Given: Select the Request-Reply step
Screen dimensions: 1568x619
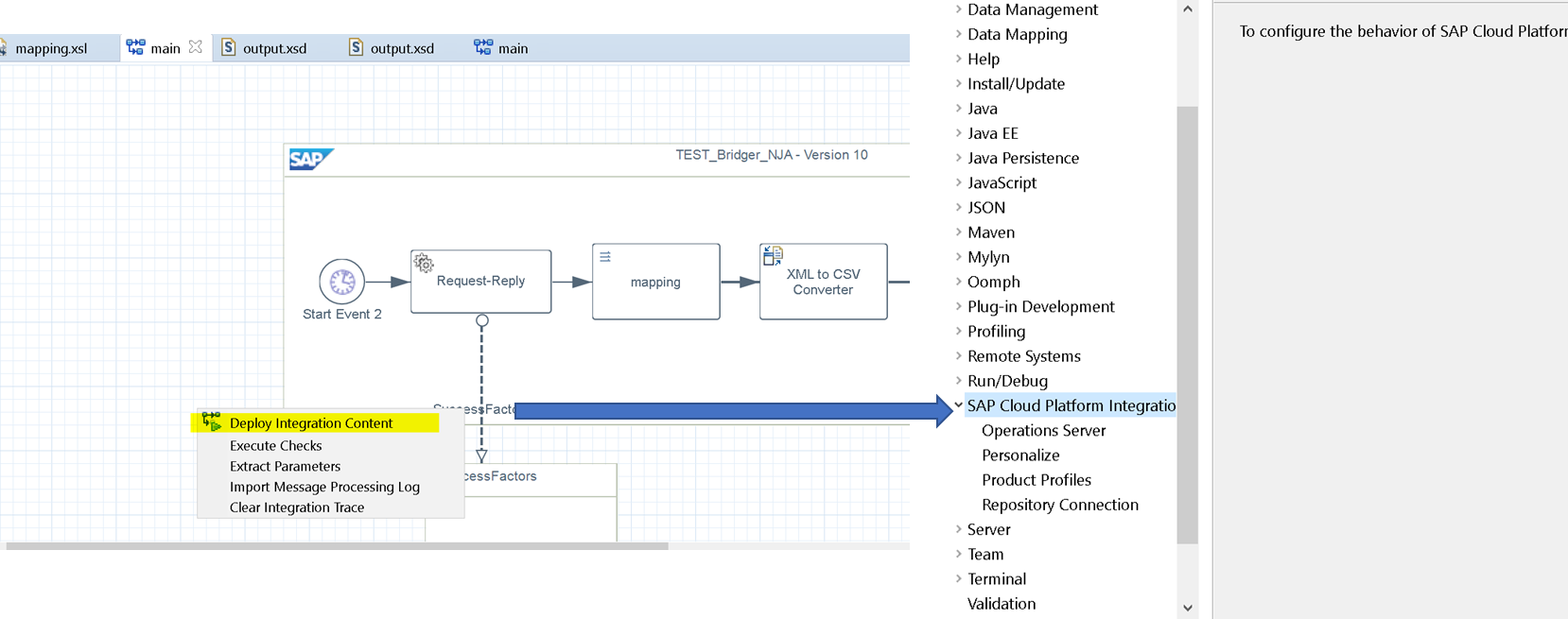Looking at the screenshot, I should tap(481, 281).
